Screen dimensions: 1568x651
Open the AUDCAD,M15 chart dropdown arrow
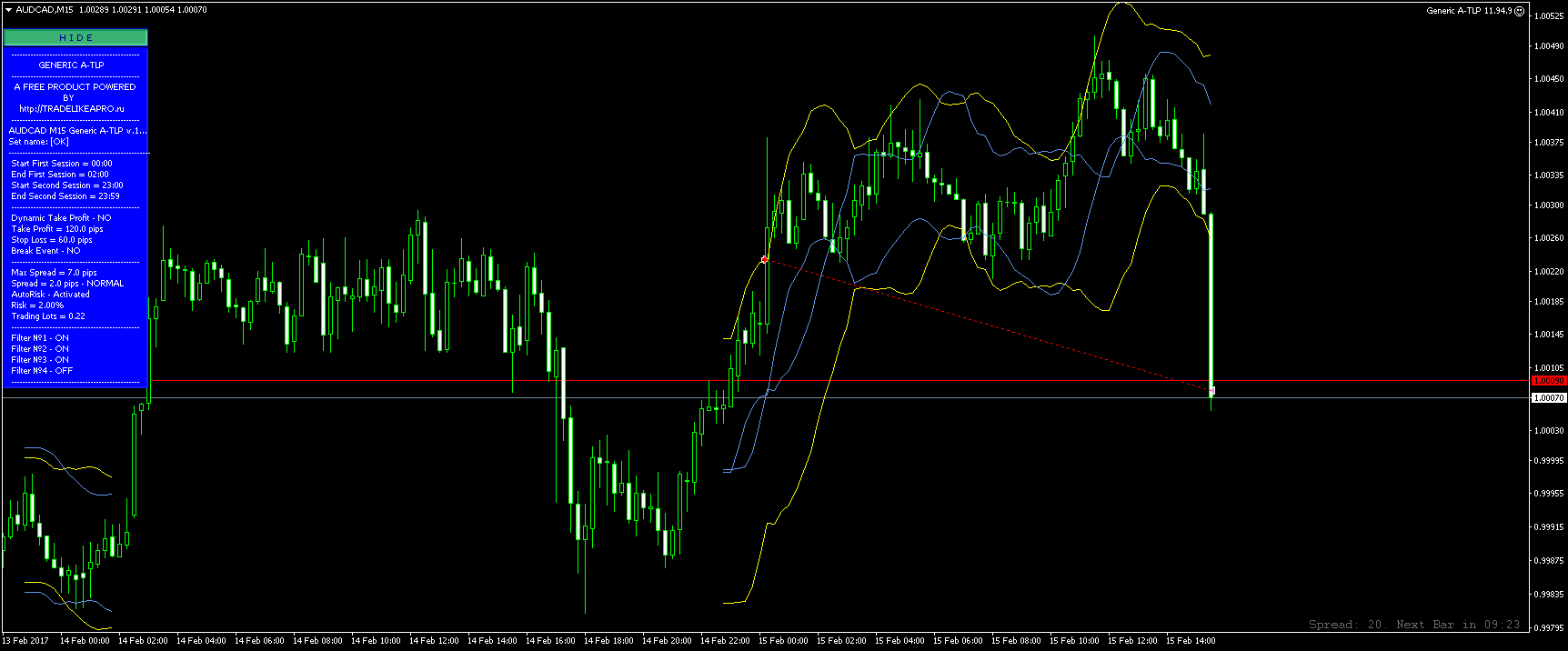9,10
